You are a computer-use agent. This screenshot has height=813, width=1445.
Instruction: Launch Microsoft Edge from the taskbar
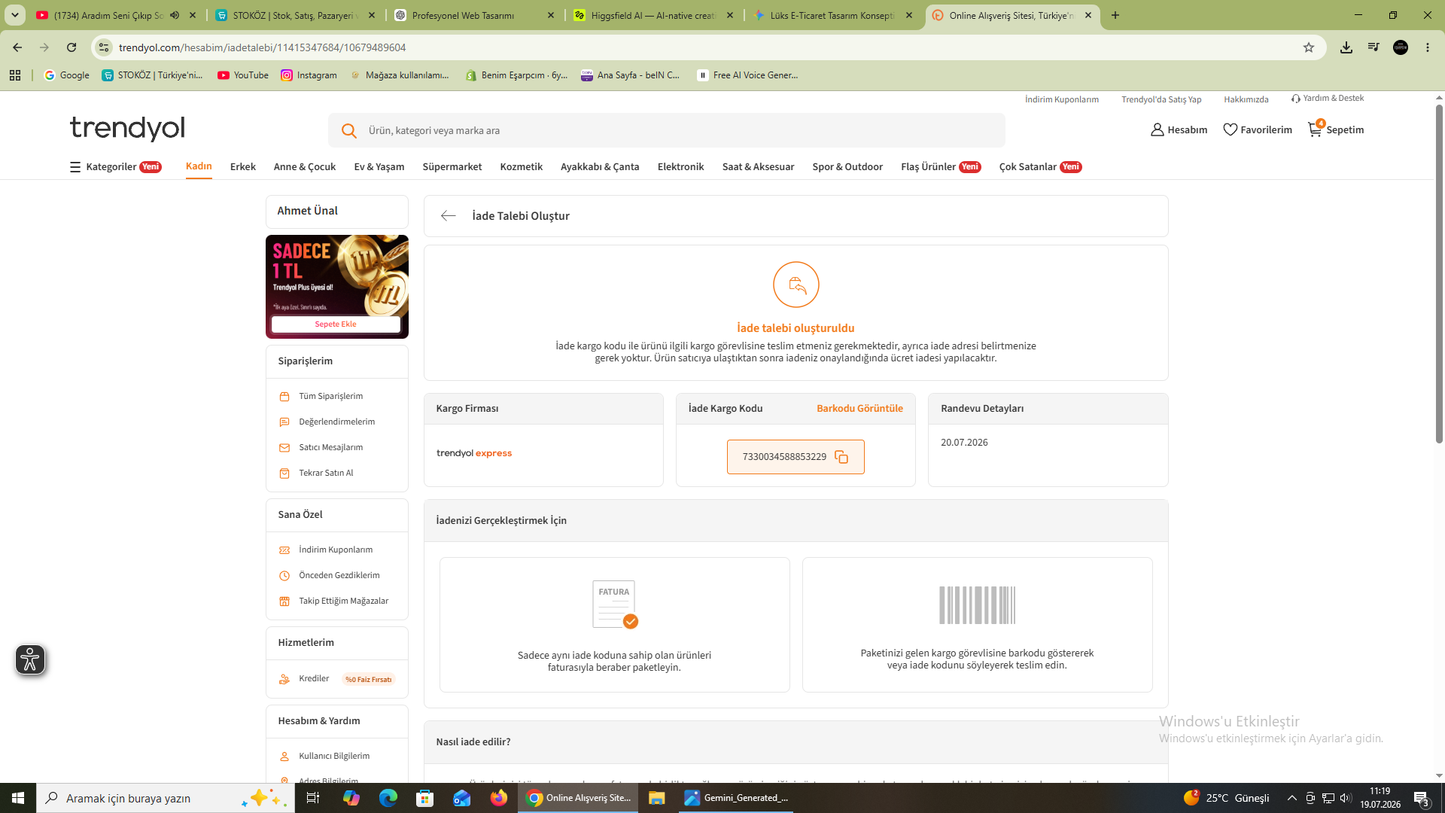pos(388,798)
